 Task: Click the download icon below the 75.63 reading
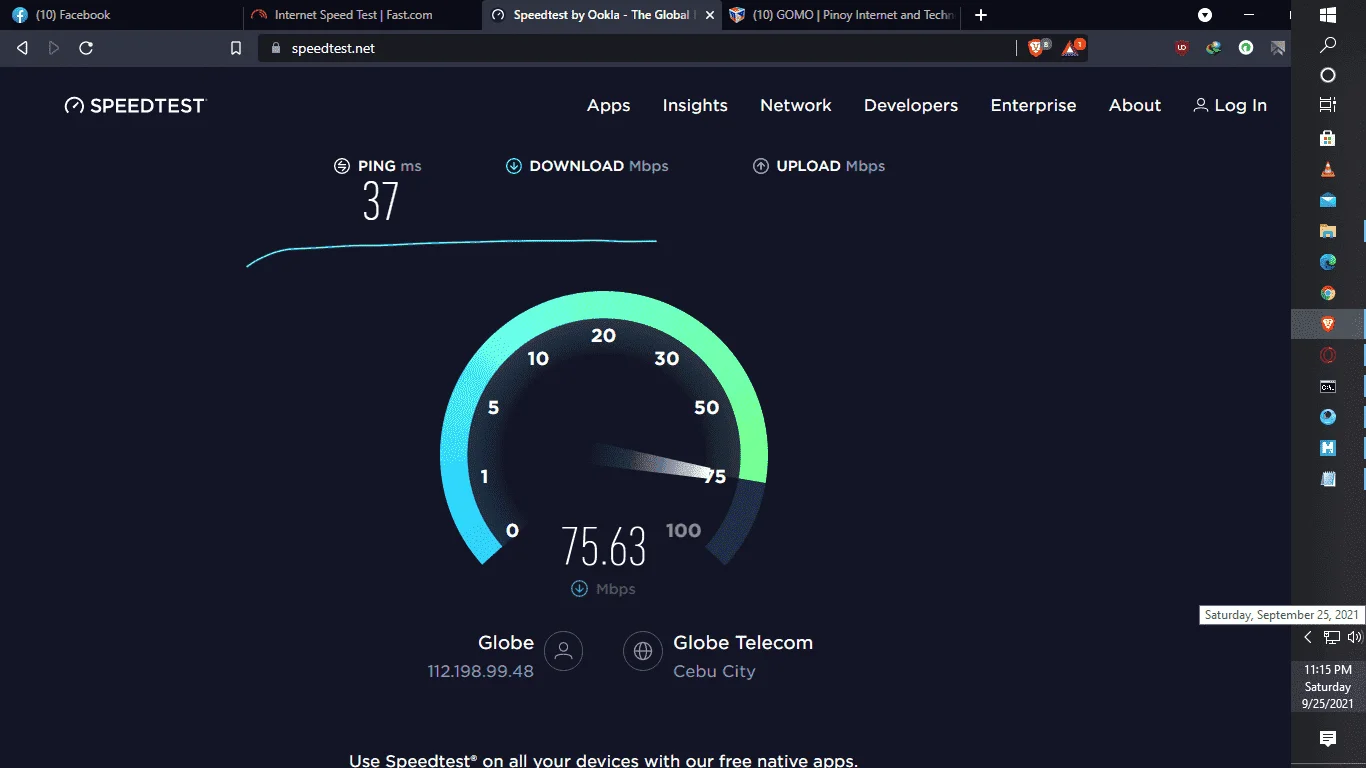point(579,588)
